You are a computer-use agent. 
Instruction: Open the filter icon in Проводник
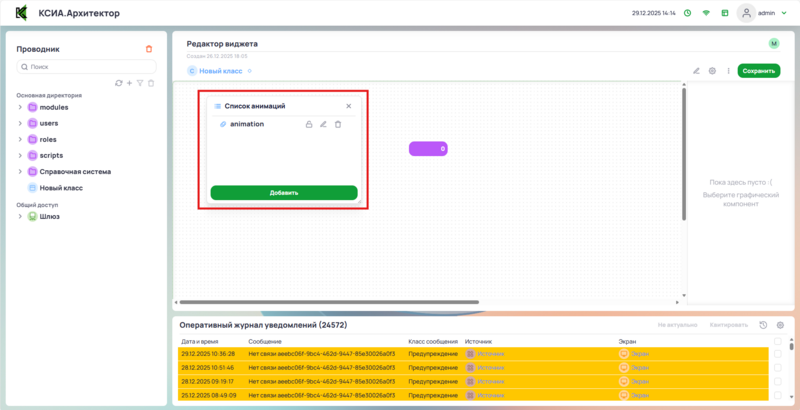click(140, 83)
